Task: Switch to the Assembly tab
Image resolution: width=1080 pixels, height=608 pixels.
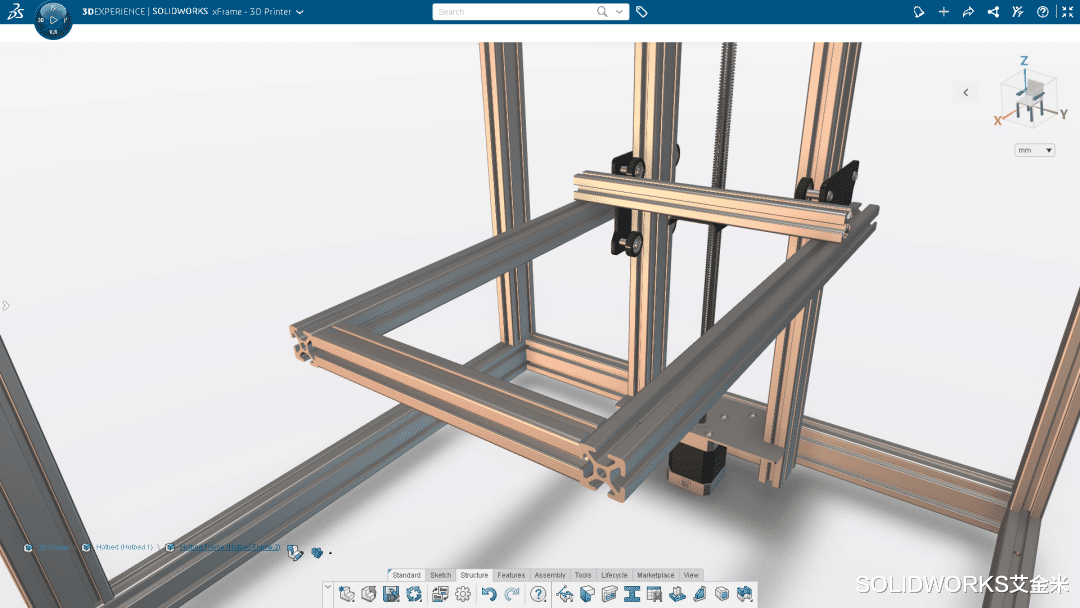Action: [x=550, y=575]
